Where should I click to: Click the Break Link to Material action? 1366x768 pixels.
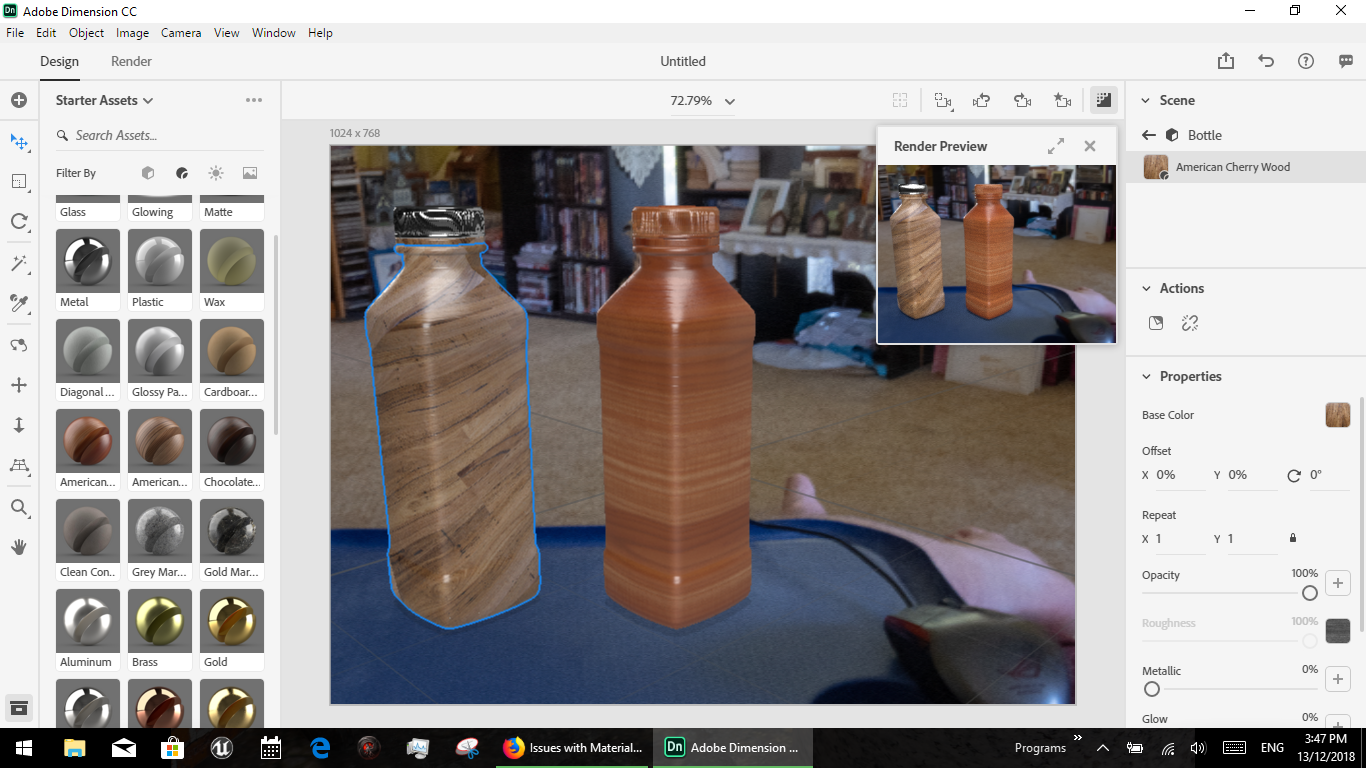[x=1190, y=323]
